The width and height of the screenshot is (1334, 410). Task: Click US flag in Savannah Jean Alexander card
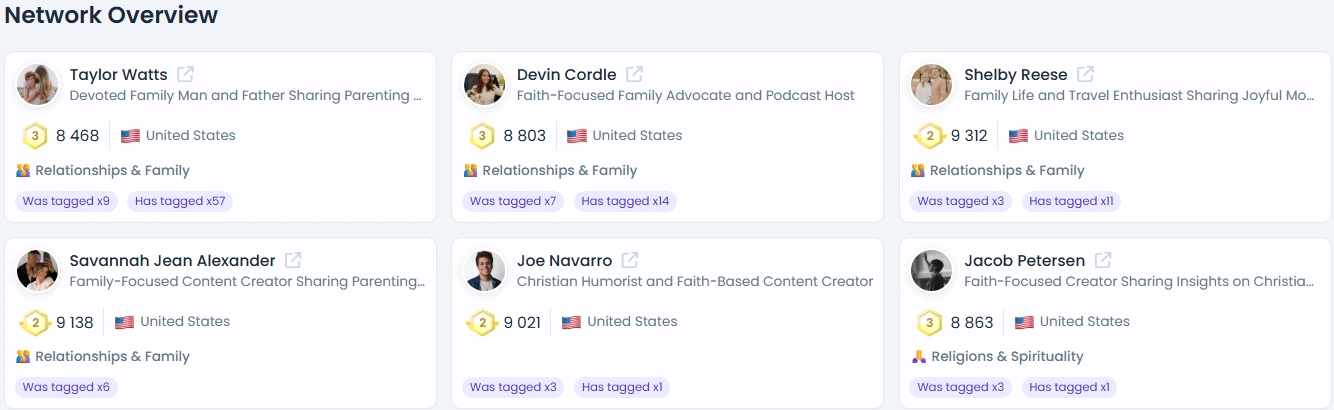[124, 322]
